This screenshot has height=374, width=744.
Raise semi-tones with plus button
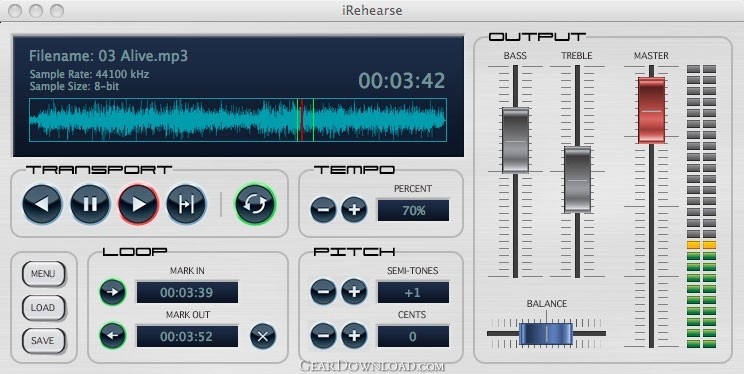(x=354, y=291)
